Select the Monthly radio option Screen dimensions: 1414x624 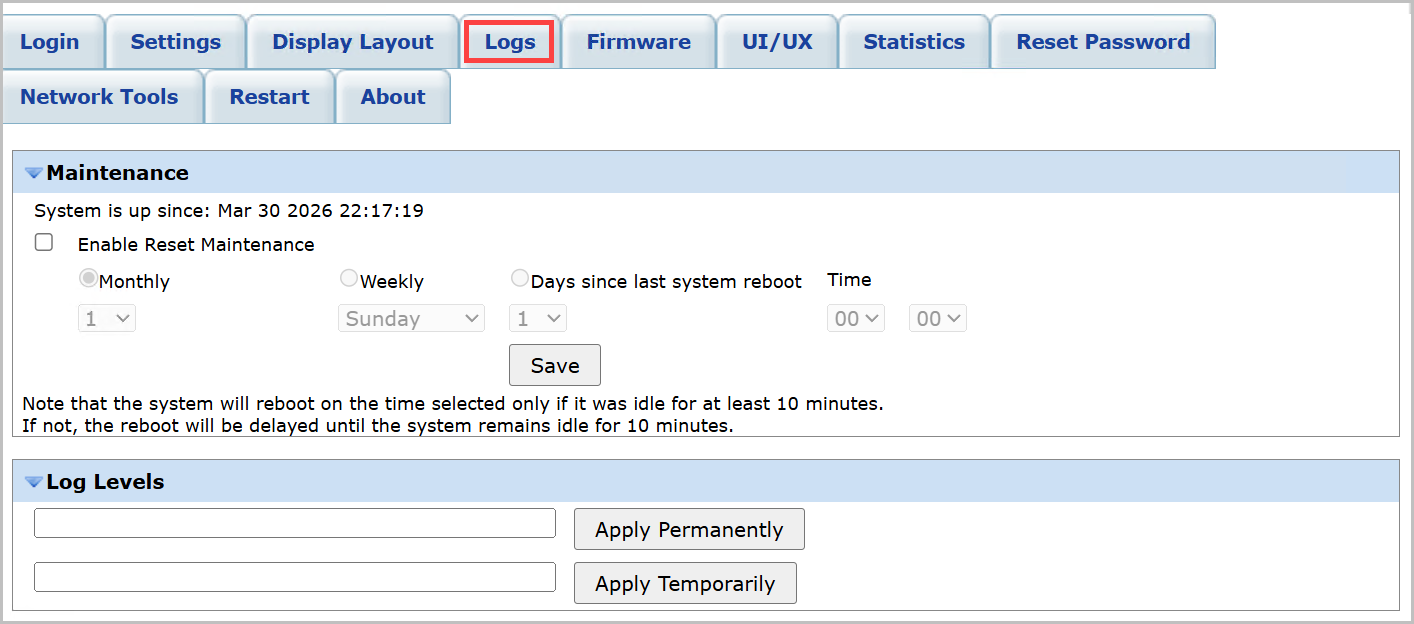pyautogui.click(x=89, y=279)
